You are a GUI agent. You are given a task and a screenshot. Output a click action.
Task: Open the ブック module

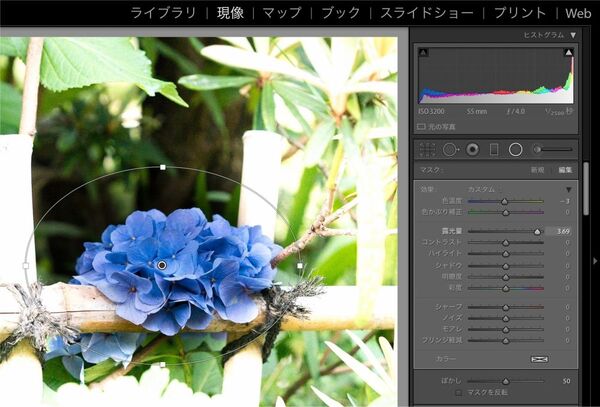[x=341, y=13]
